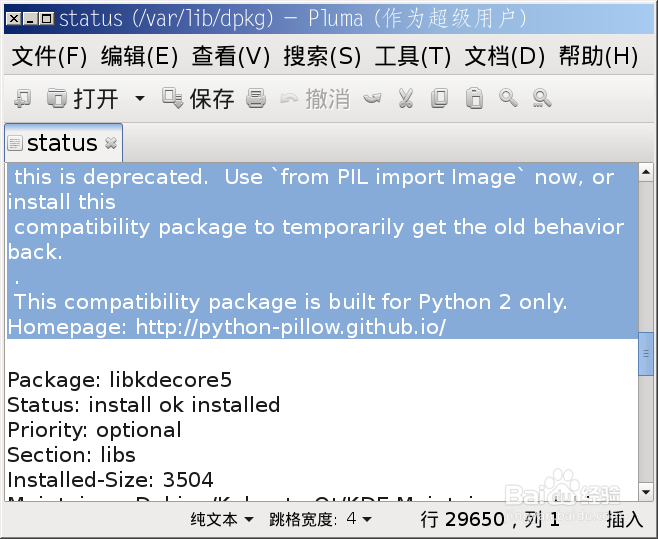Click the copy icon in toolbar
This screenshot has width=658, height=539.
[x=439, y=99]
